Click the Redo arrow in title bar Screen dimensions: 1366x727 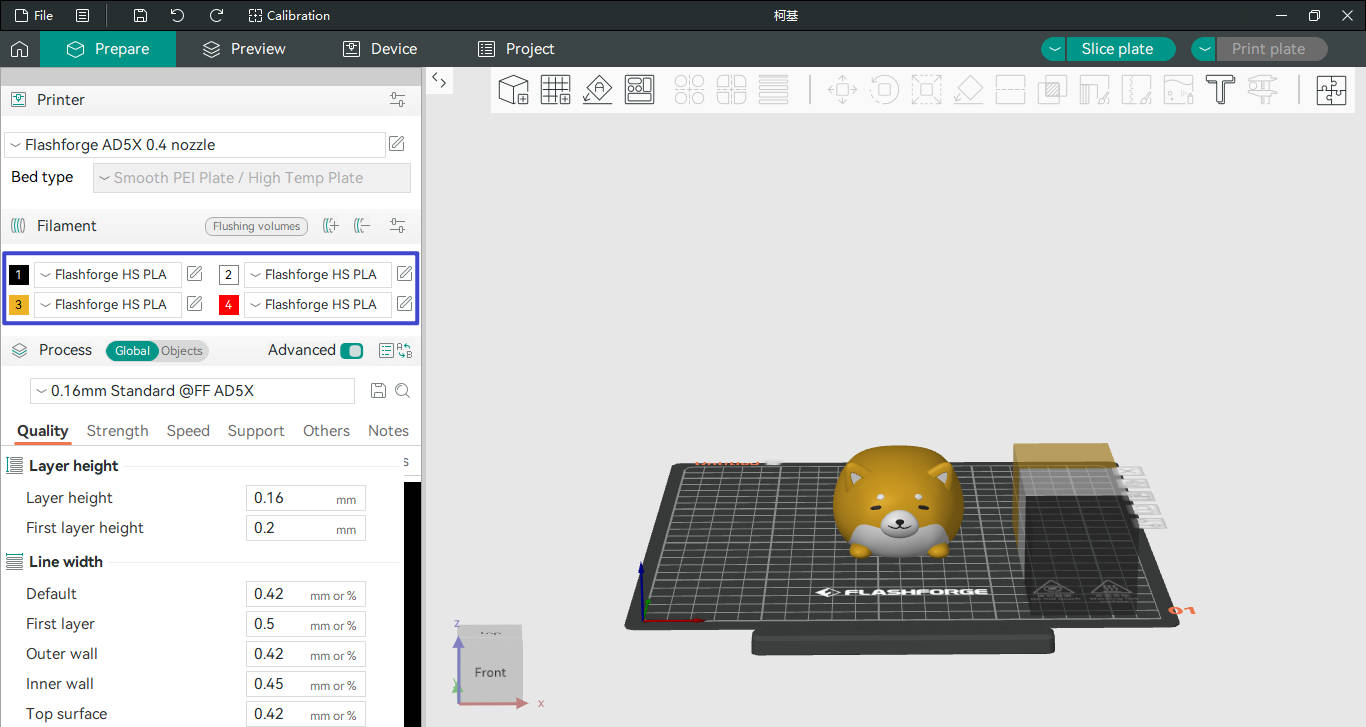[x=216, y=16]
